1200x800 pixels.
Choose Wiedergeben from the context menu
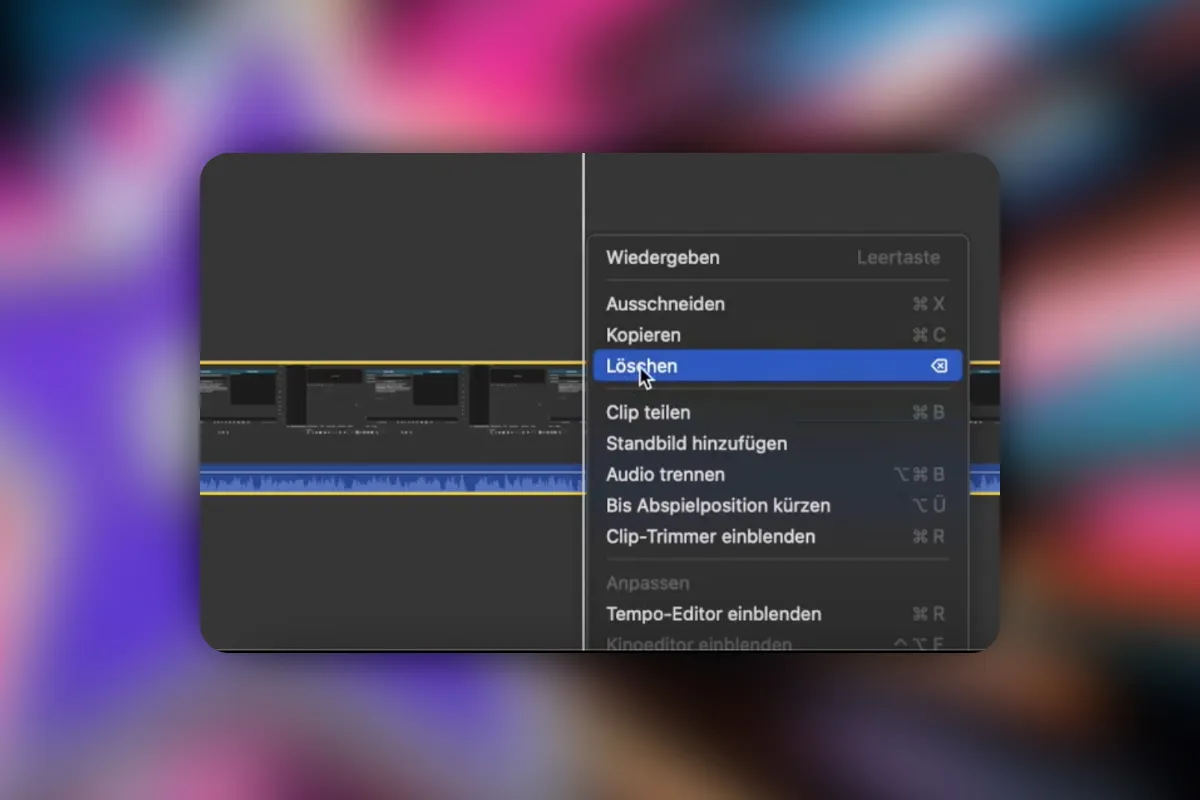[777, 257]
